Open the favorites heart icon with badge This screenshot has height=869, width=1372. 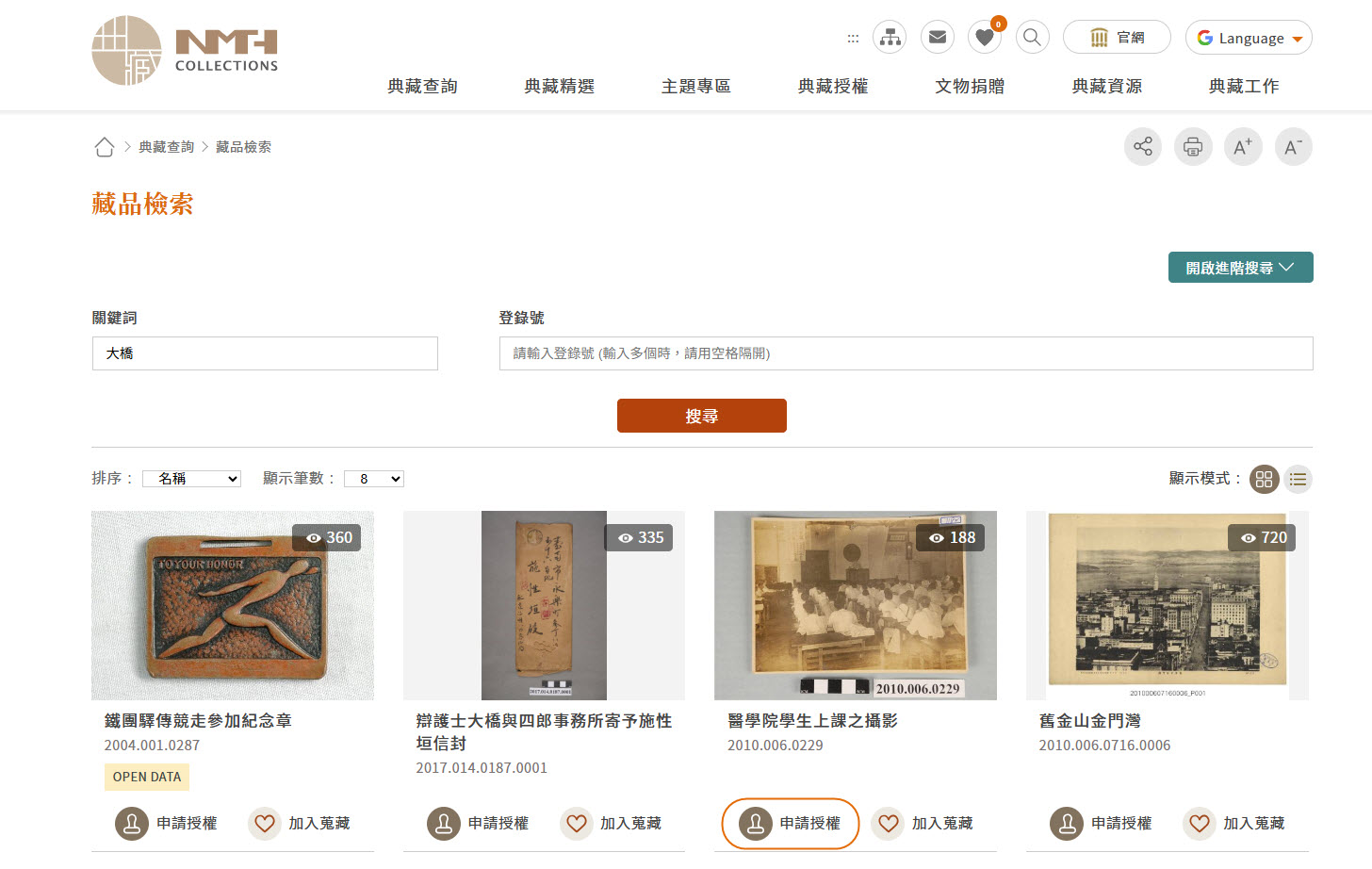[x=986, y=37]
